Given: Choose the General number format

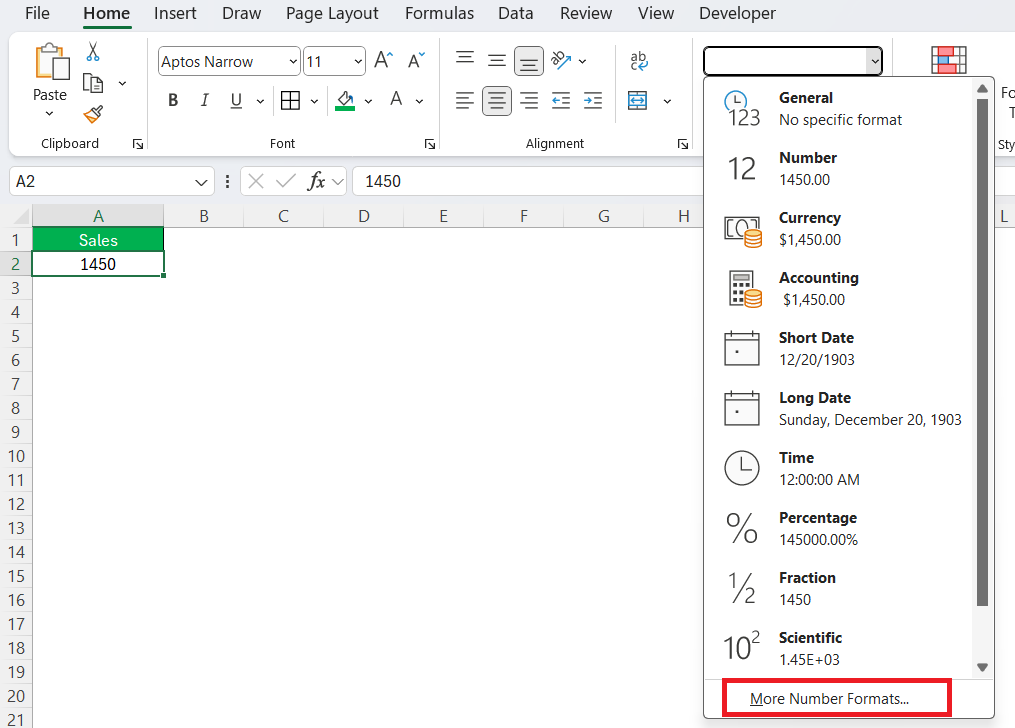Looking at the screenshot, I should 840,109.
